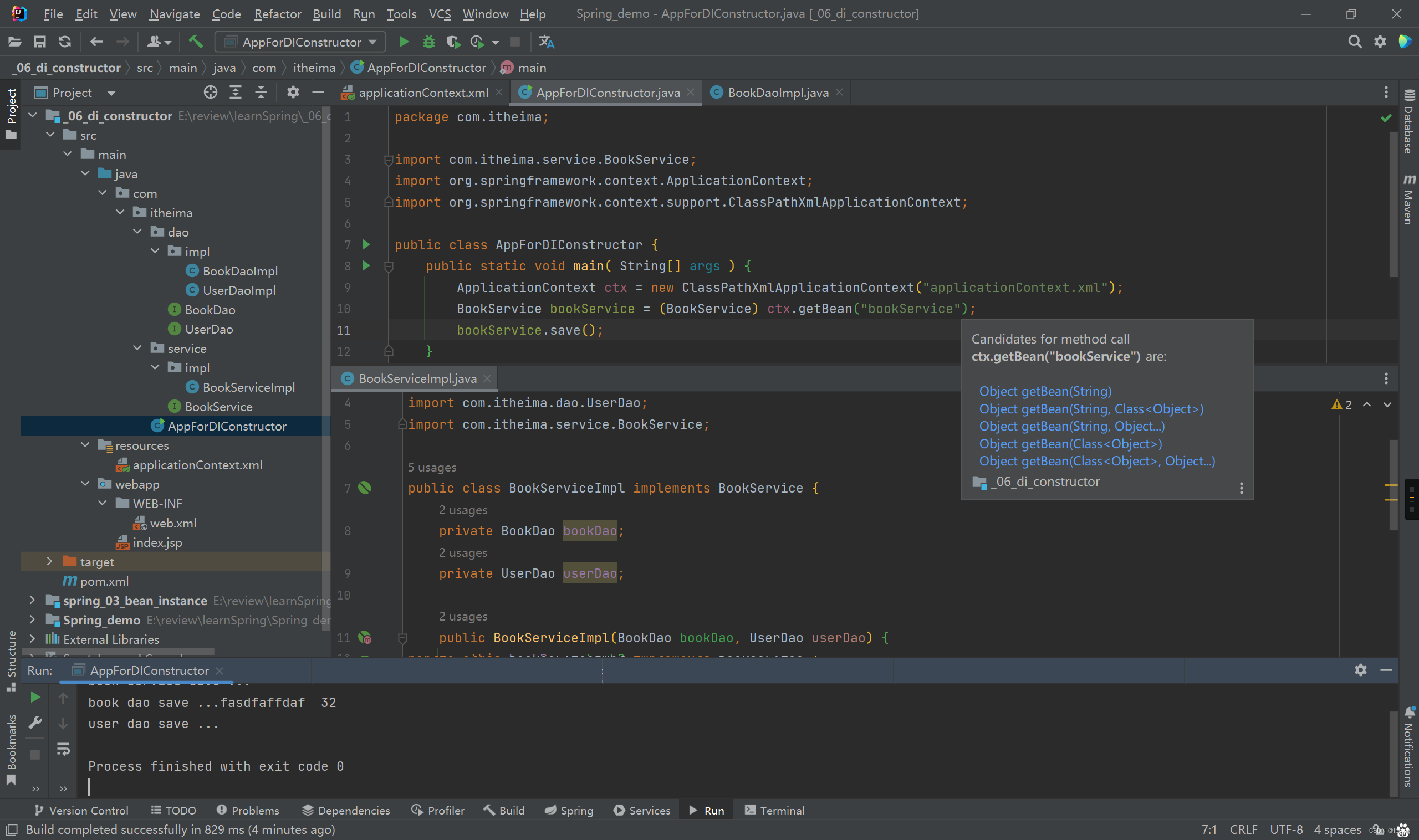This screenshot has height=840, width=1419.
Task: Open Terminal tool window
Action: (774, 811)
